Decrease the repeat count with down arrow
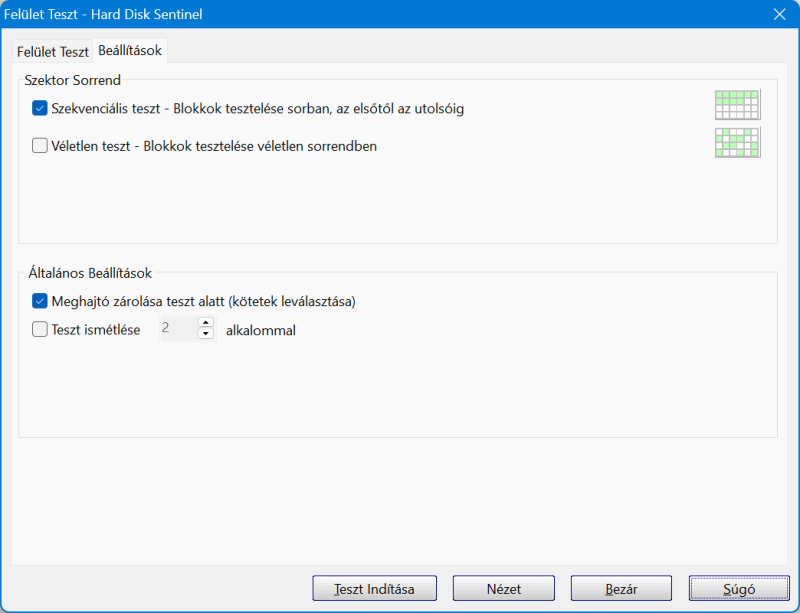This screenshot has width=800, height=613. [x=206, y=334]
